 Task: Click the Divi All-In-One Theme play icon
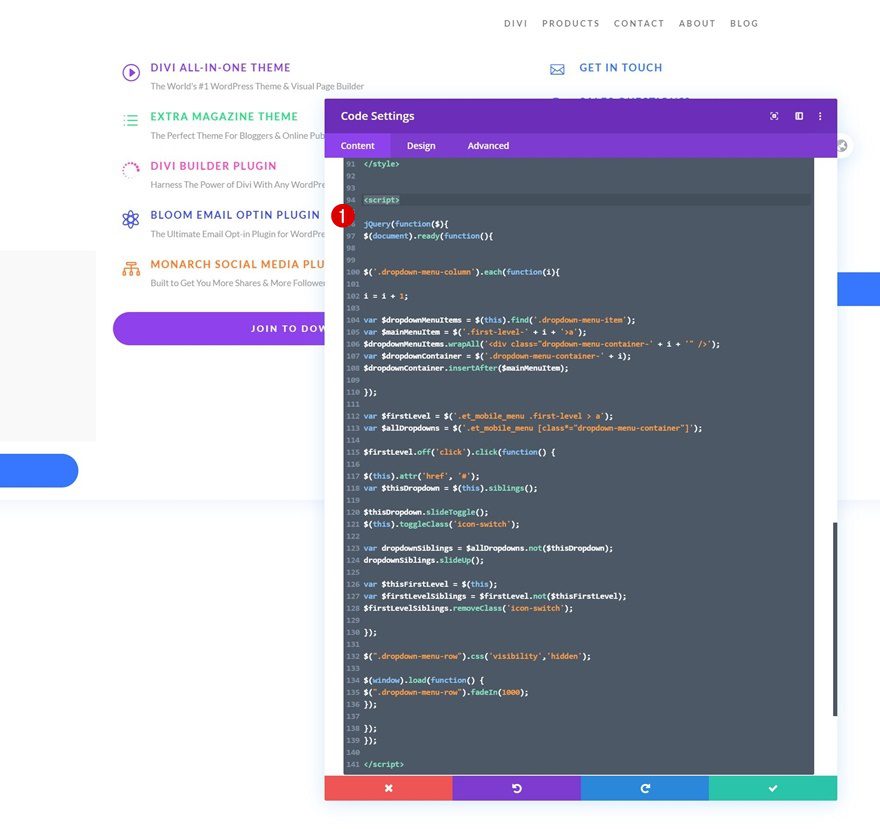(131, 72)
